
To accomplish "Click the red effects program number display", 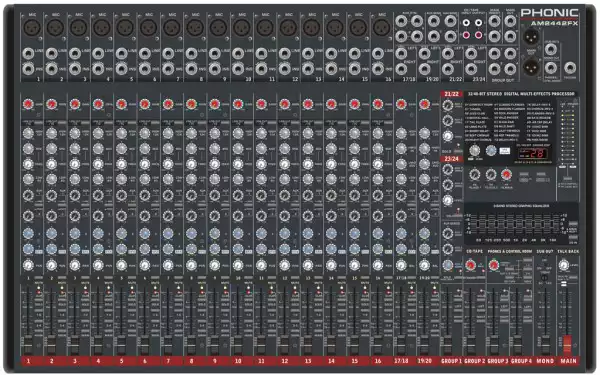I will [533, 154].
